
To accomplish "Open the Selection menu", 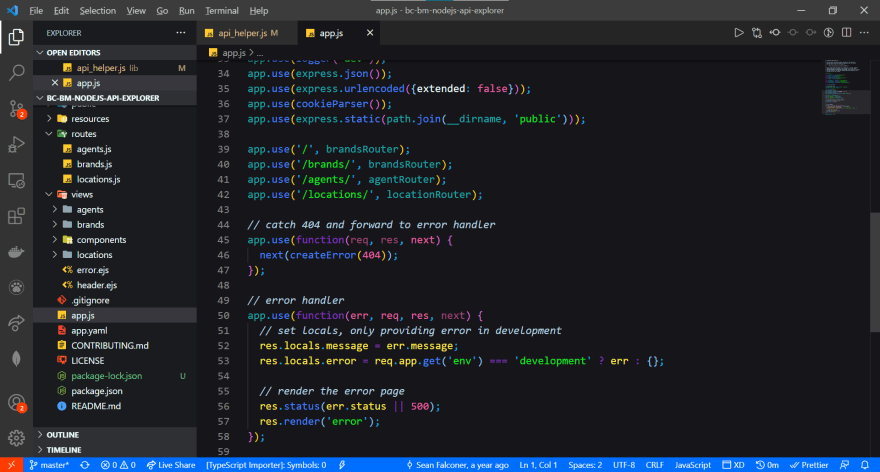I will [98, 10].
